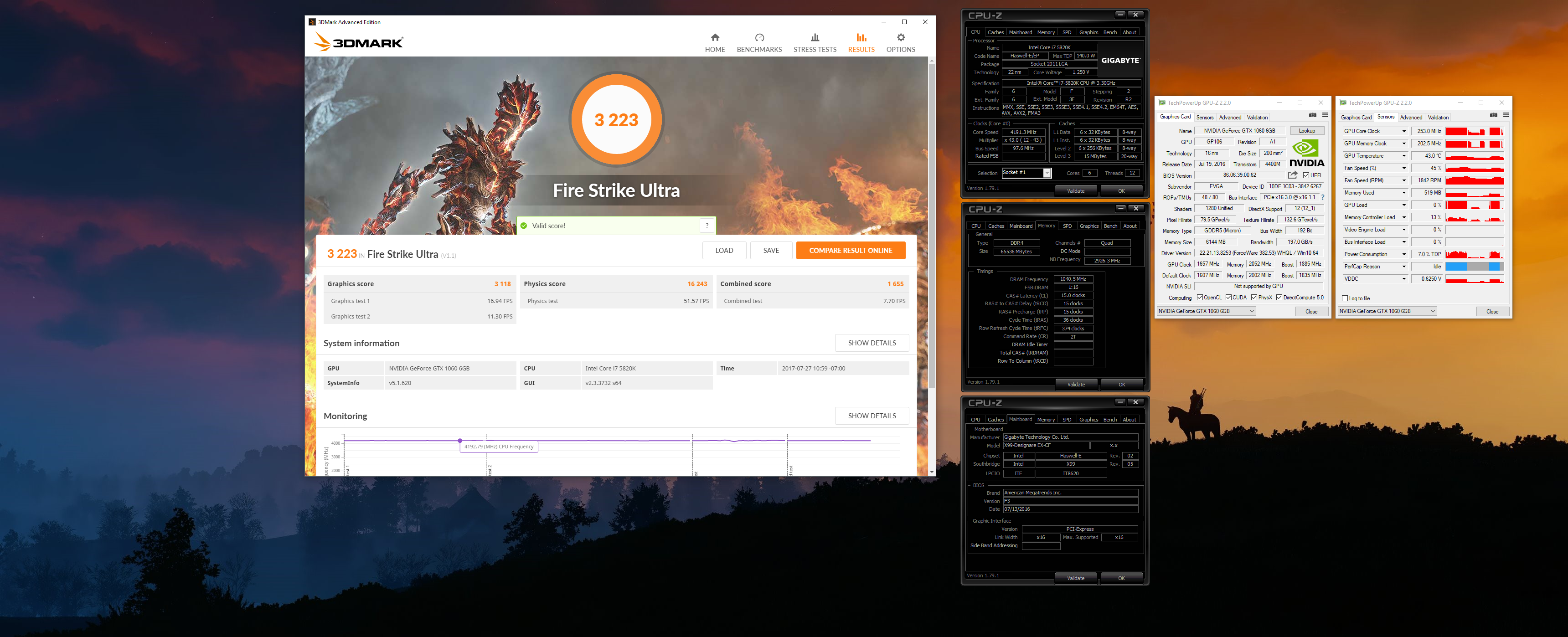Screen dimensions: 1568x637
Task: Open the Power Consumption sensor dropdown
Action: (1403, 254)
